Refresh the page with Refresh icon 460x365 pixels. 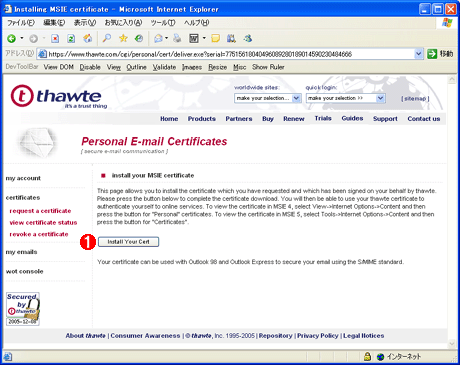click(71, 39)
